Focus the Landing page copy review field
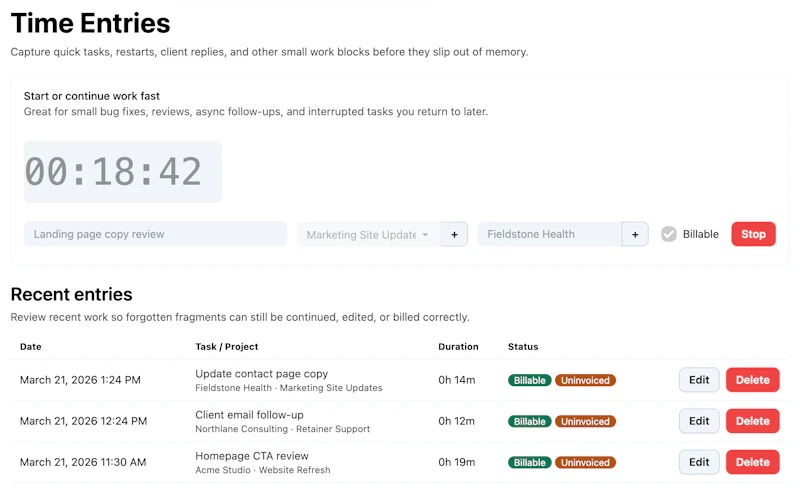 pyautogui.click(x=155, y=234)
